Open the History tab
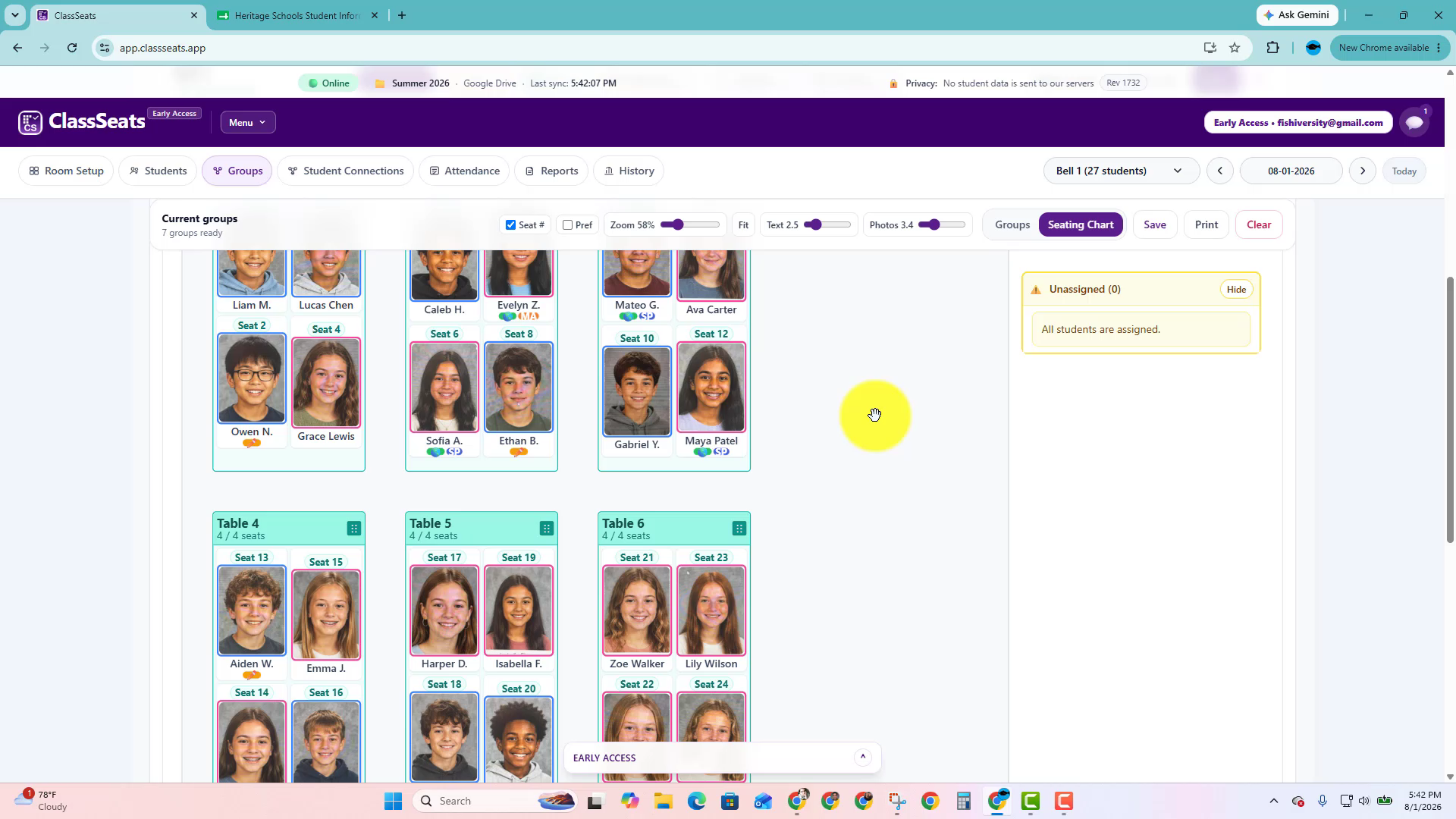Image resolution: width=1456 pixels, height=819 pixels. pos(629,171)
